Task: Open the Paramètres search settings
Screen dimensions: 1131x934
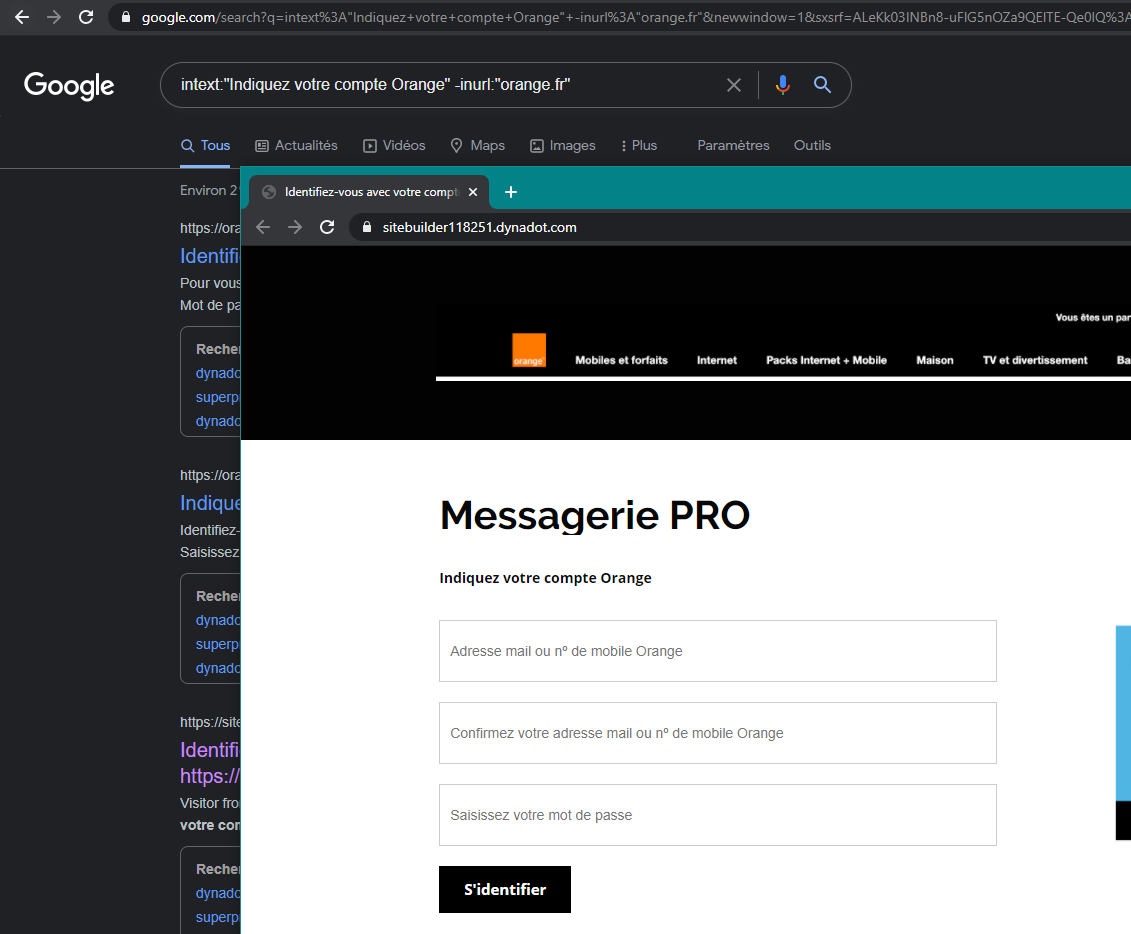Action: 733,145
